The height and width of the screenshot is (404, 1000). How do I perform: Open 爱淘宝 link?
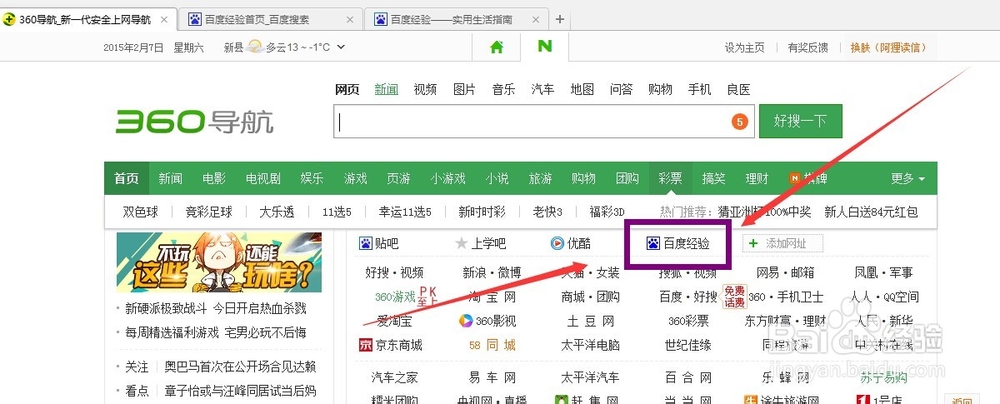coord(394,321)
